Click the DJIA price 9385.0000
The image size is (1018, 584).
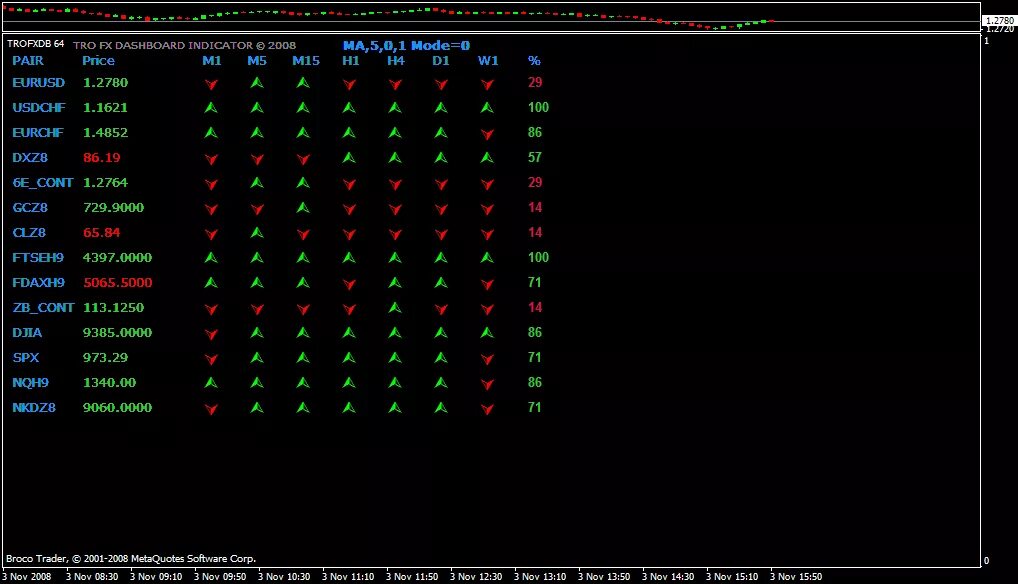pos(118,333)
